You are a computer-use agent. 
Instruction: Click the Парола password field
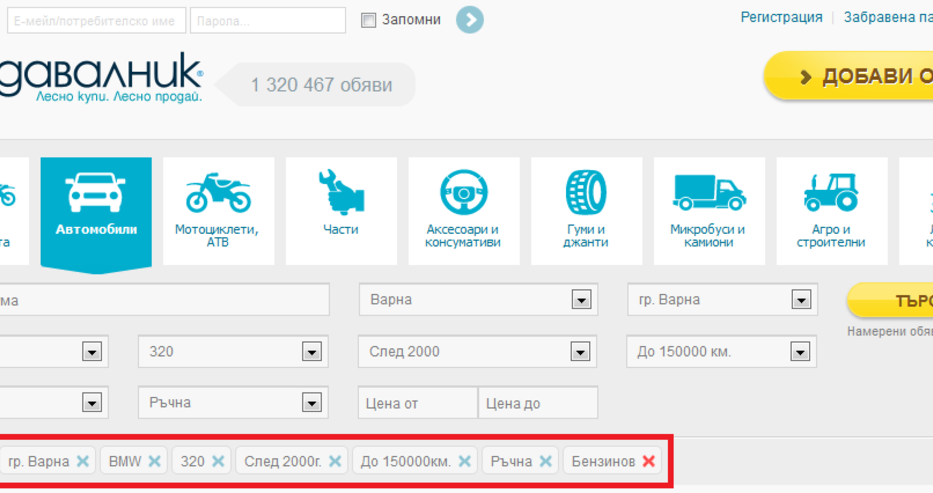pos(267,20)
